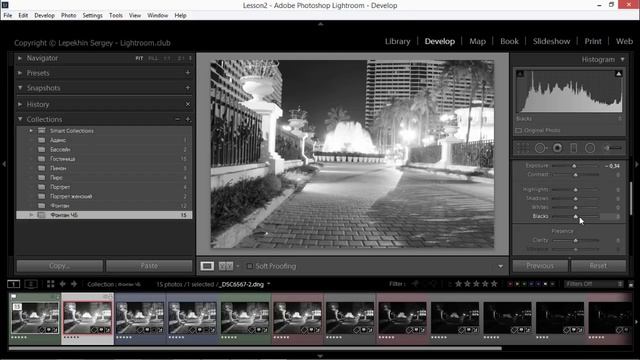This screenshot has height=360, width=640.
Task: Hide the filmstrip bottom arrow
Action: point(320,356)
